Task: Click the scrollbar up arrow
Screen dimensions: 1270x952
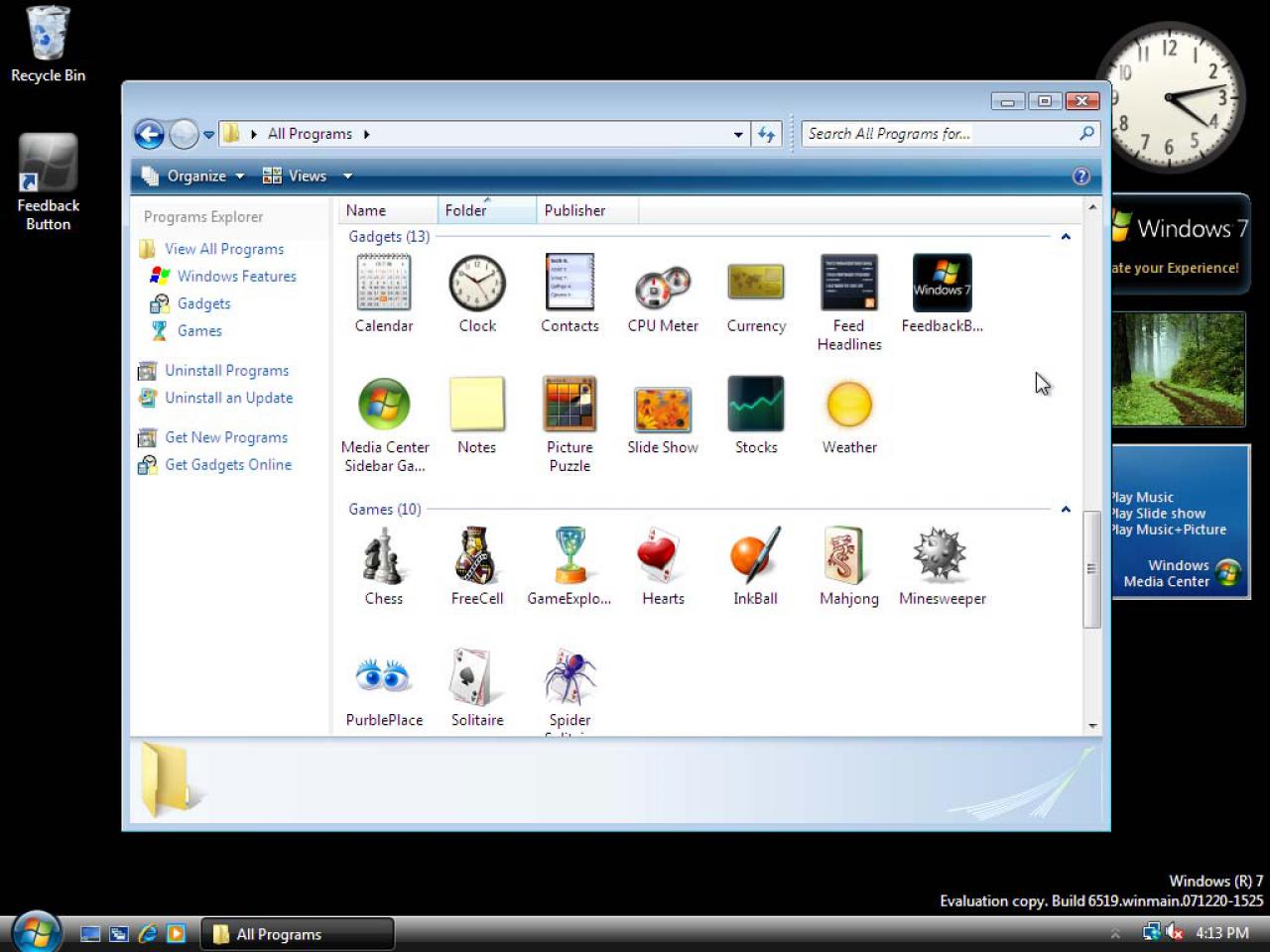Action: [1092, 207]
